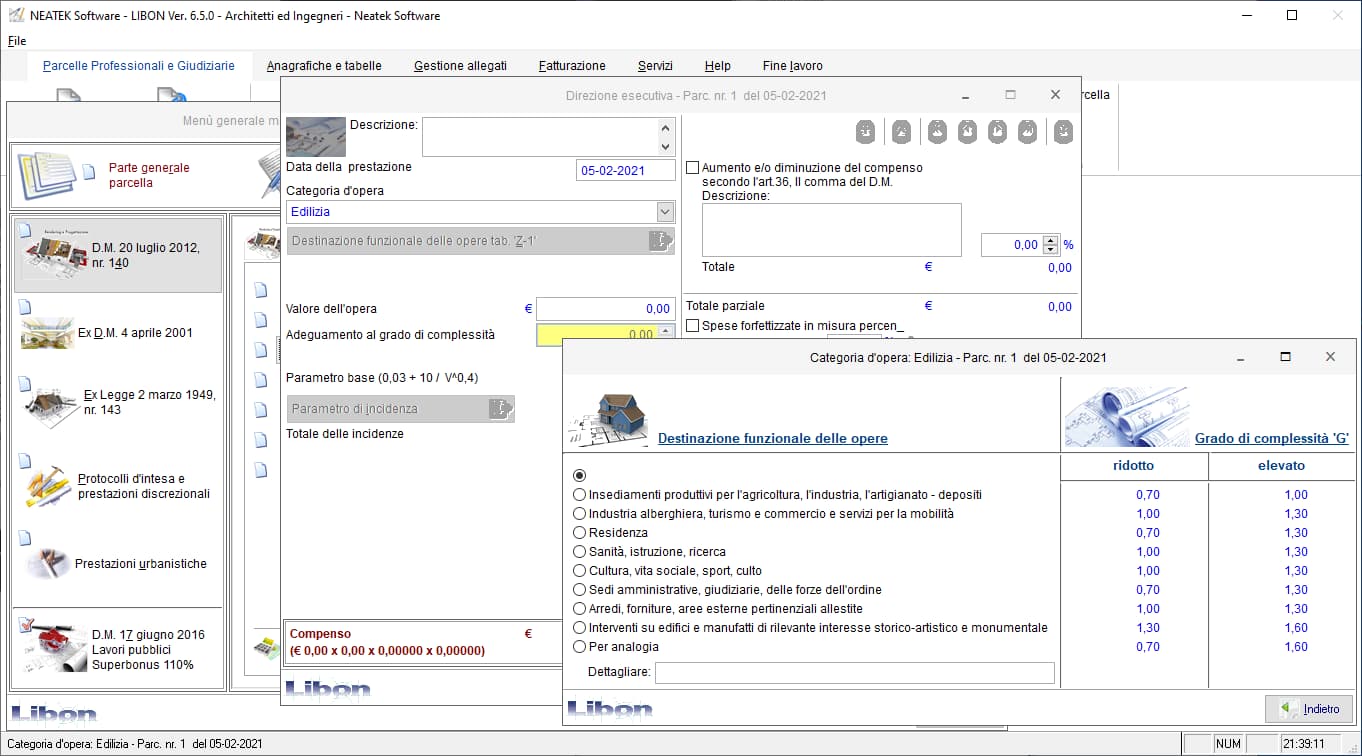Click NUM indicator in status bar

click(x=1228, y=744)
